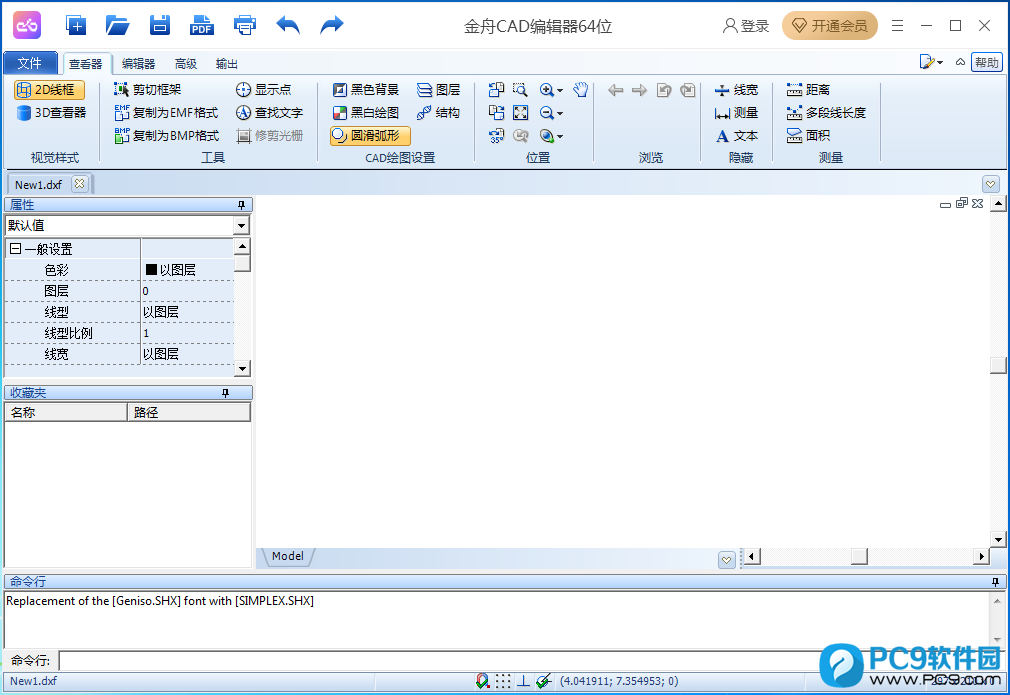This screenshot has height=695, width=1010.
Task: Fit drawing to window
Action: (x=520, y=113)
